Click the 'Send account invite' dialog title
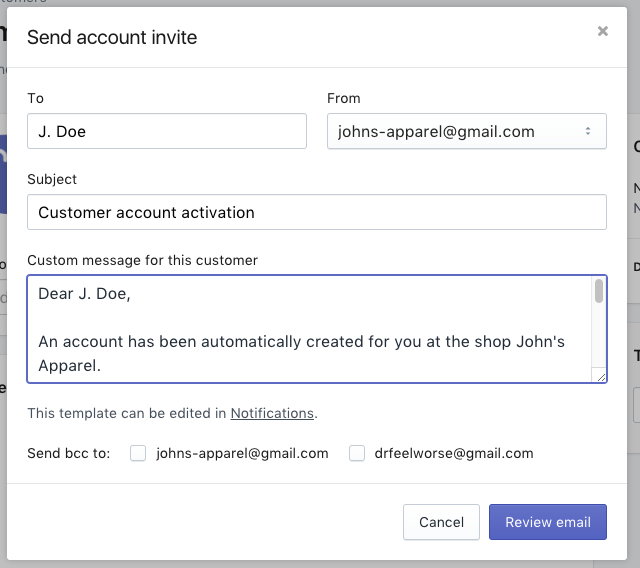 [x=112, y=37]
